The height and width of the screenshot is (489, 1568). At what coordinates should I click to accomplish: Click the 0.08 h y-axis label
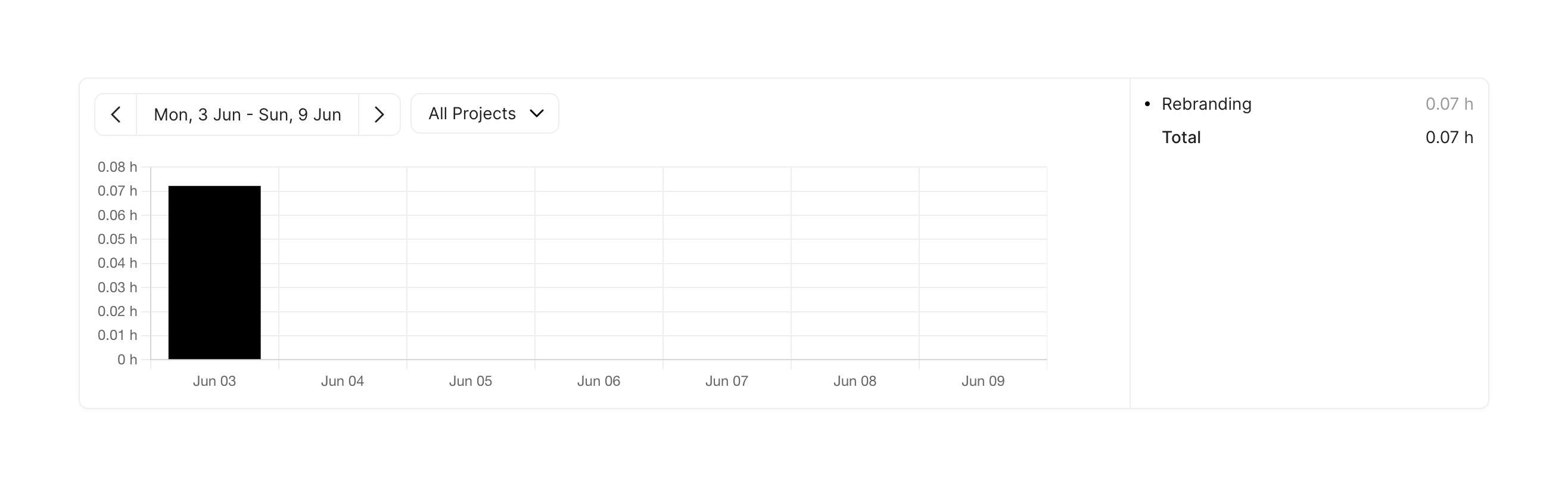117,167
